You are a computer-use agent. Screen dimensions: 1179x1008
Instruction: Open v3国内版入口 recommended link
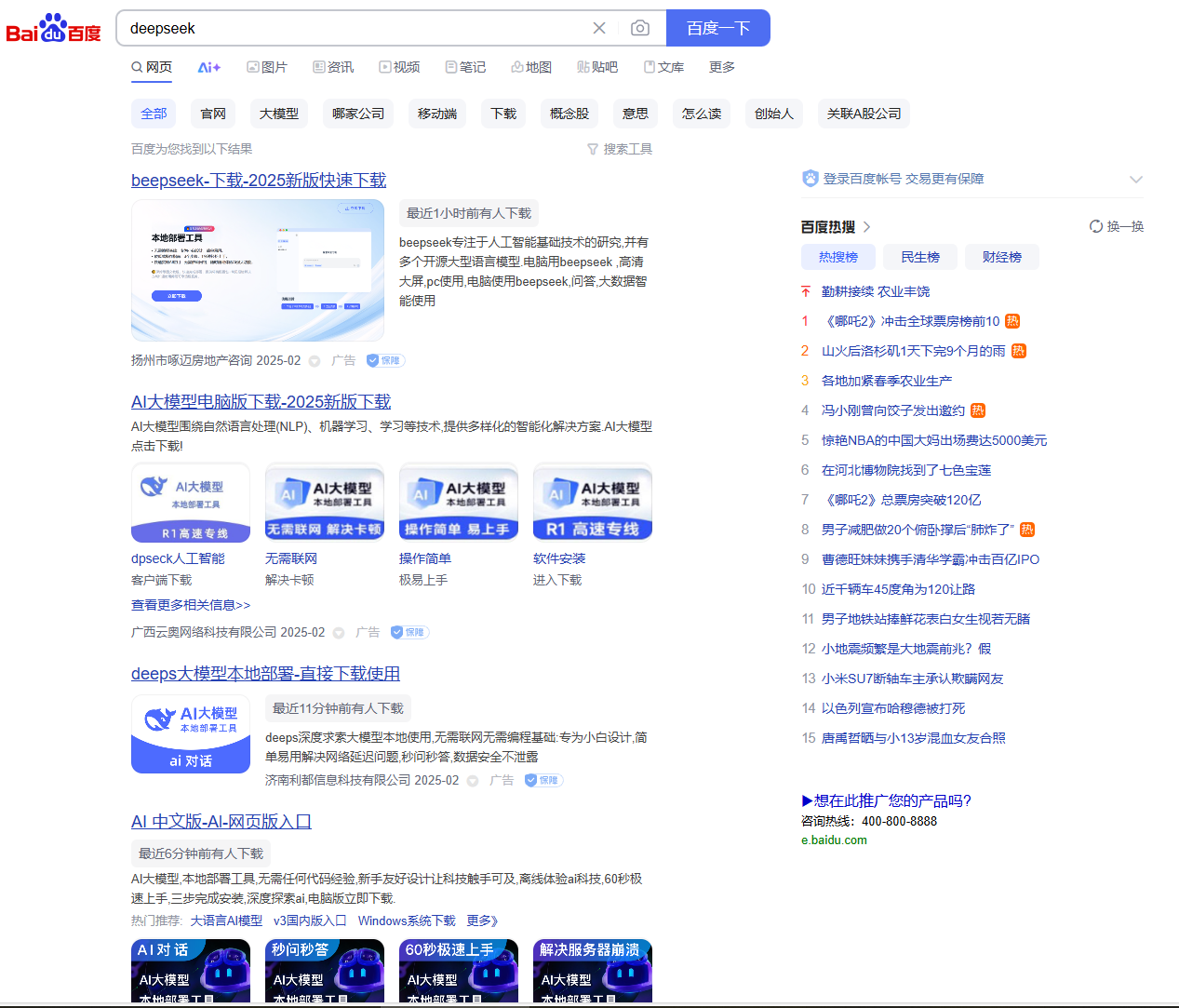[x=310, y=921]
